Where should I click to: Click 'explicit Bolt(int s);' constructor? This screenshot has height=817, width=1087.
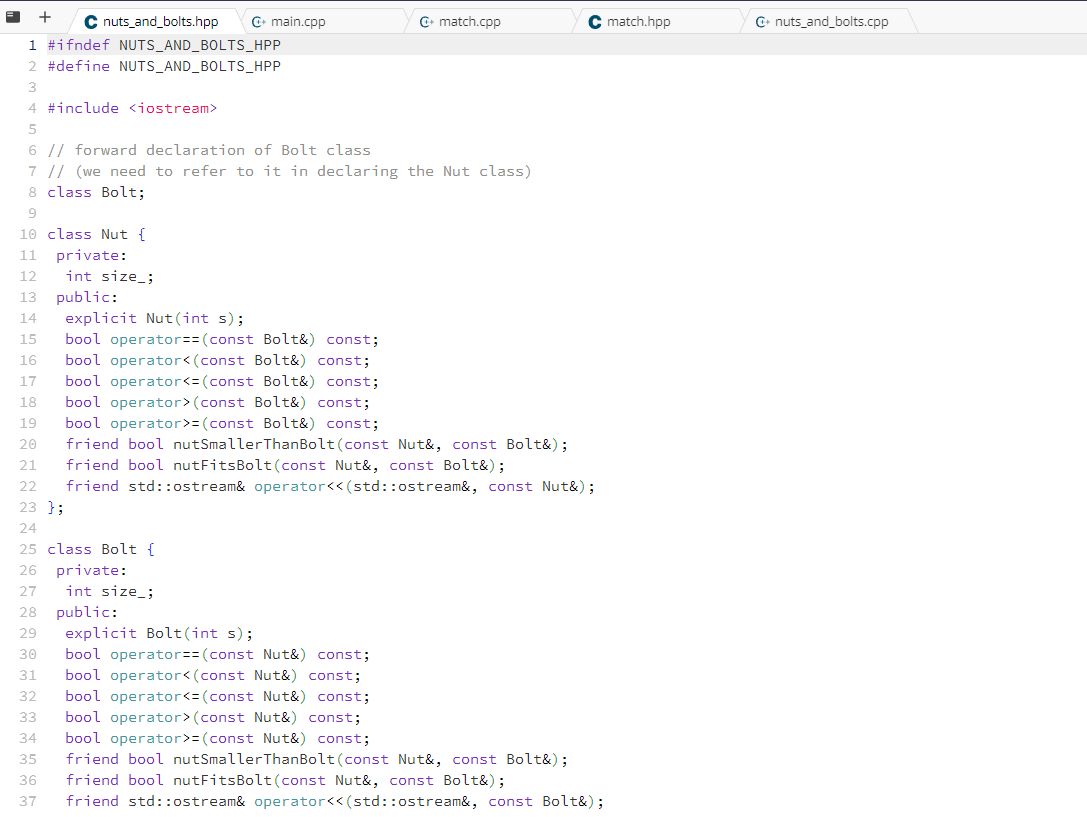pyautogui.click(x=159, y=633)
